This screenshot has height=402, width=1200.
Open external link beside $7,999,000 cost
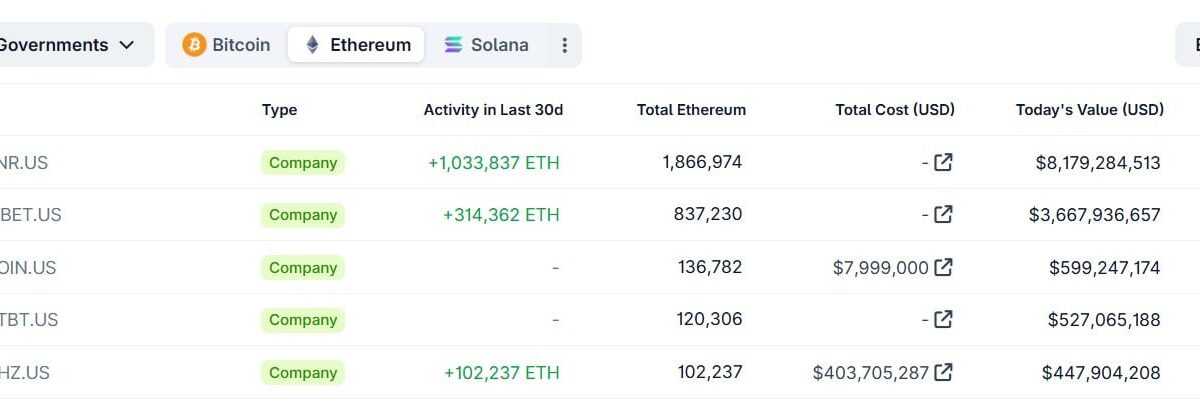click(943, 267)
